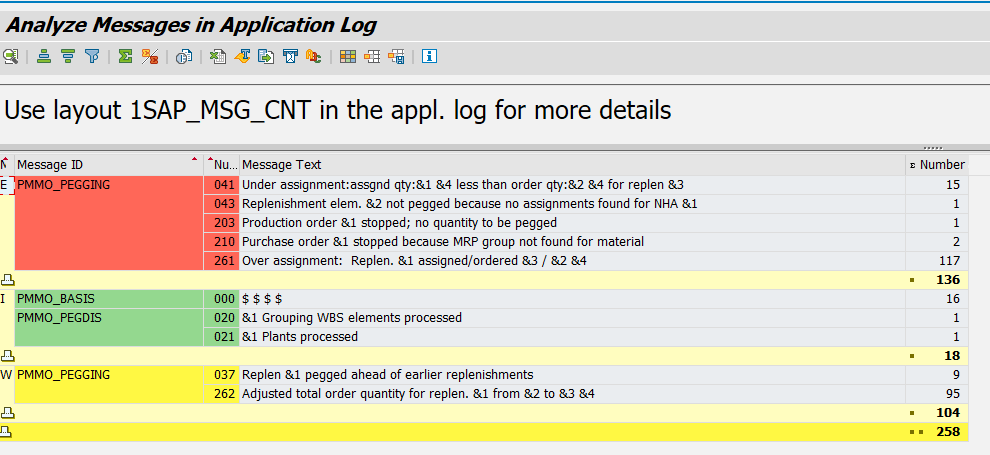Save the layout icon

point(397,56)
